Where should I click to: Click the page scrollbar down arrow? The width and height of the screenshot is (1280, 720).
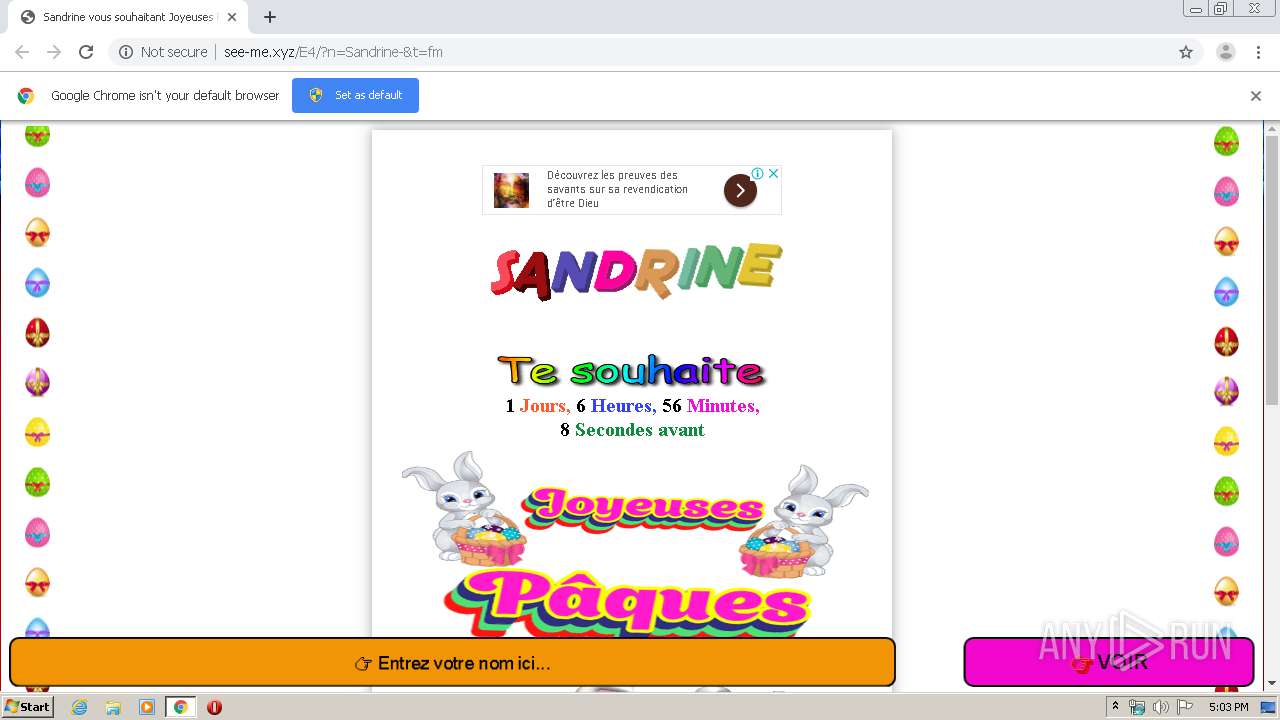[x=1271, y=683]
